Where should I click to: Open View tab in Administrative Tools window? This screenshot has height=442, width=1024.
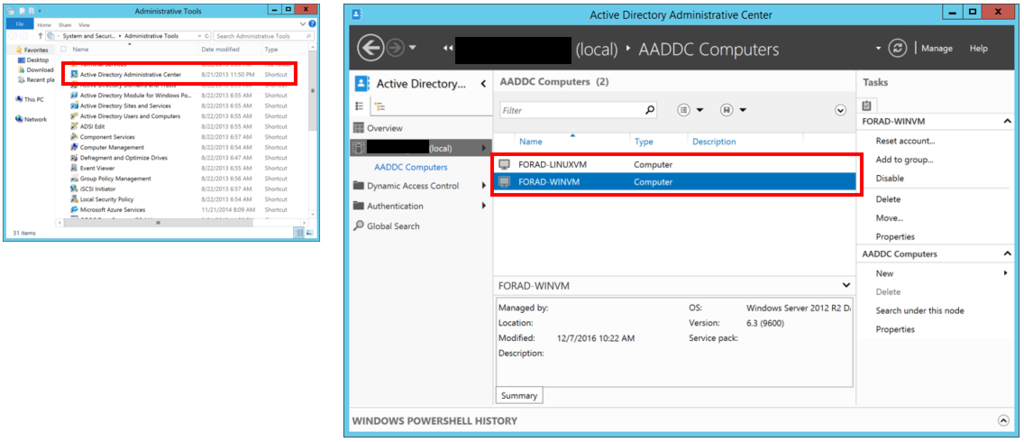click(84, 25)
